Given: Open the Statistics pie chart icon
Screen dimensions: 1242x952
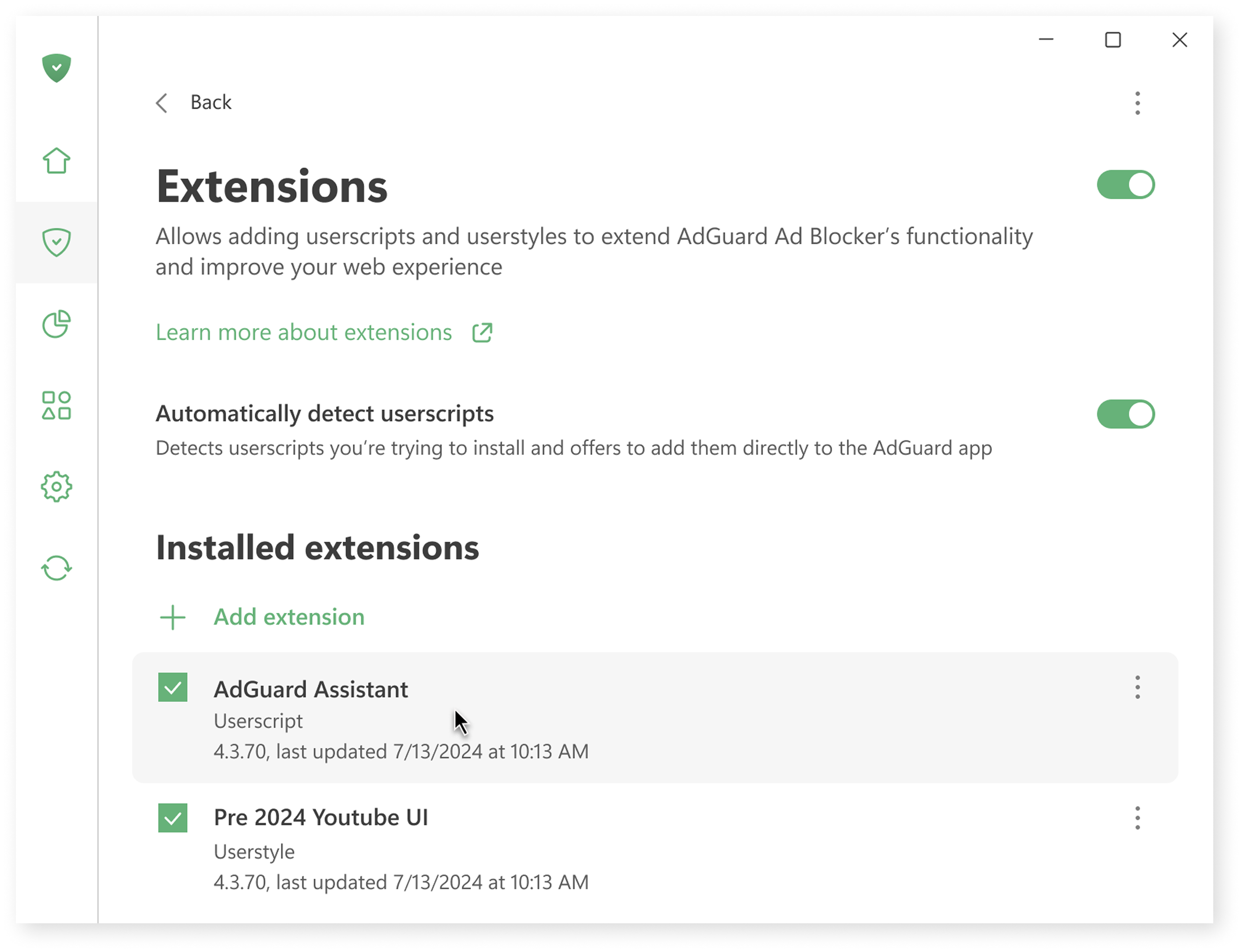Looking at the screenshot, I should [56, 324].
